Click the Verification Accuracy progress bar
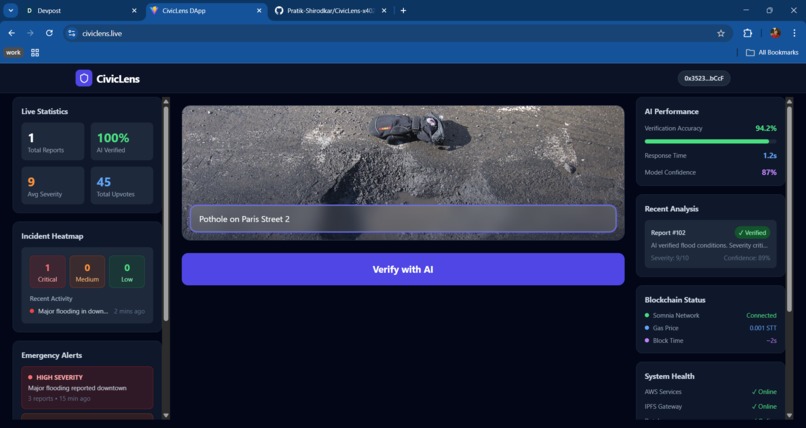Viewport: 806px width, 428px height. 710,141
